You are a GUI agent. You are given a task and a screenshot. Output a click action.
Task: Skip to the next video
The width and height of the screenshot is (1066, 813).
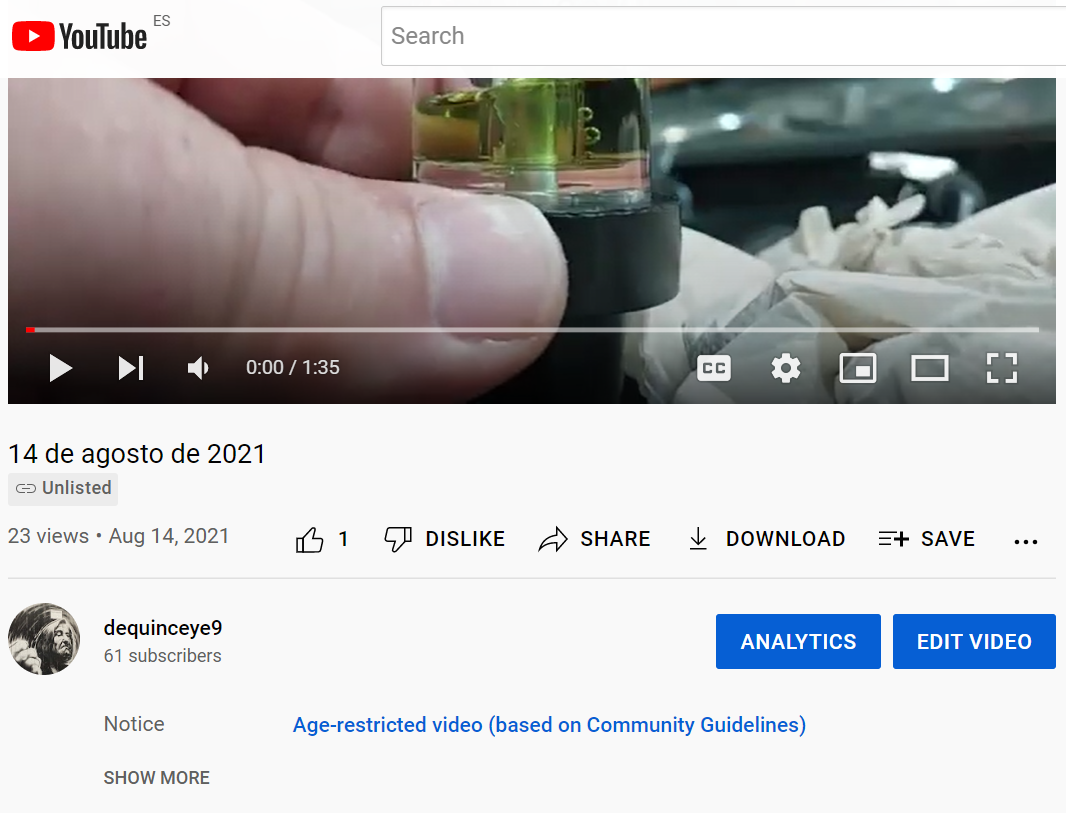click(x=131, y=368)
